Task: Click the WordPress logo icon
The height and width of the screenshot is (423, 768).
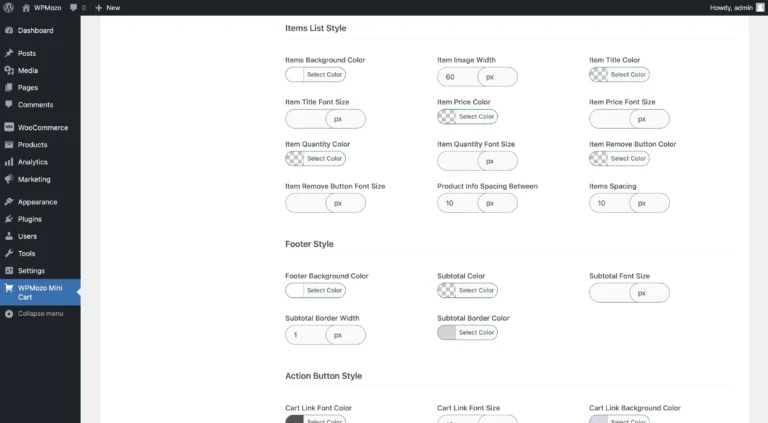Action: coord(8,7)
